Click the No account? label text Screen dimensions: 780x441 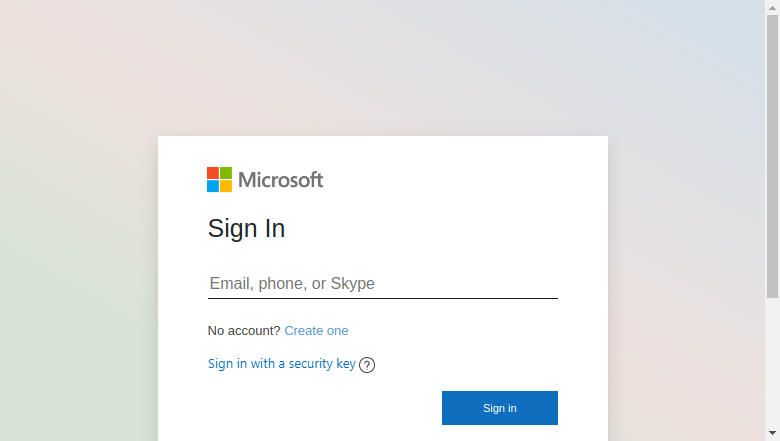tap(244, 331)
